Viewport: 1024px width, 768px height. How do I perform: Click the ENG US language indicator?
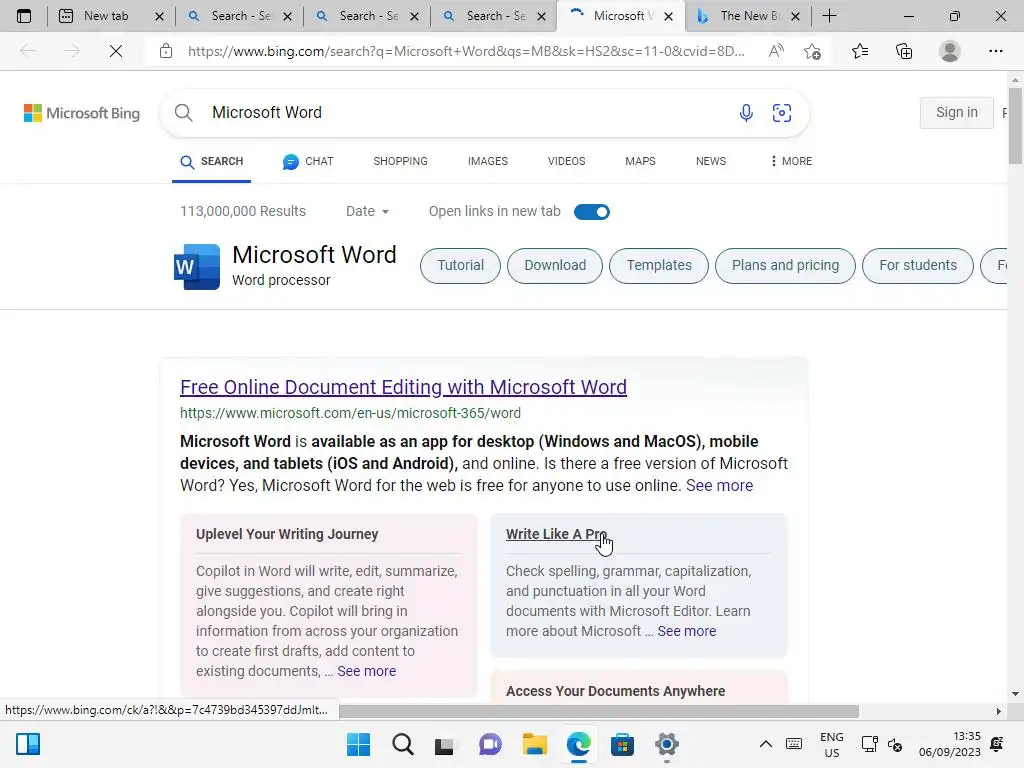point(831,744)
